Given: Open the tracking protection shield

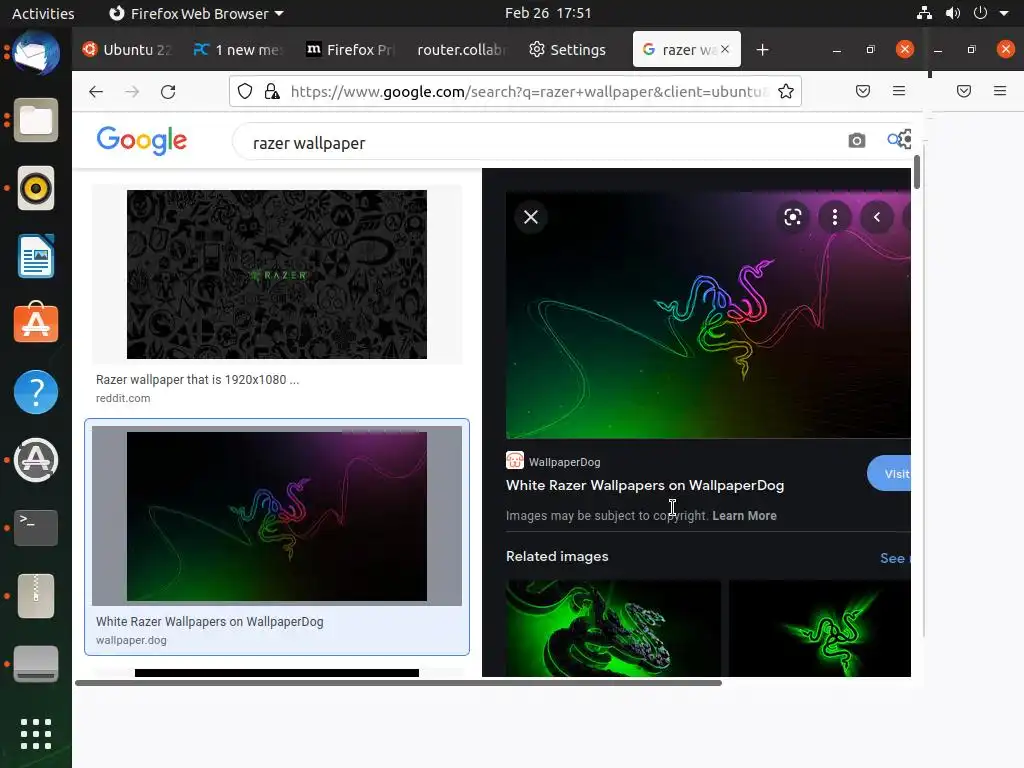Looking at the screenshot, I should [245, 91].
